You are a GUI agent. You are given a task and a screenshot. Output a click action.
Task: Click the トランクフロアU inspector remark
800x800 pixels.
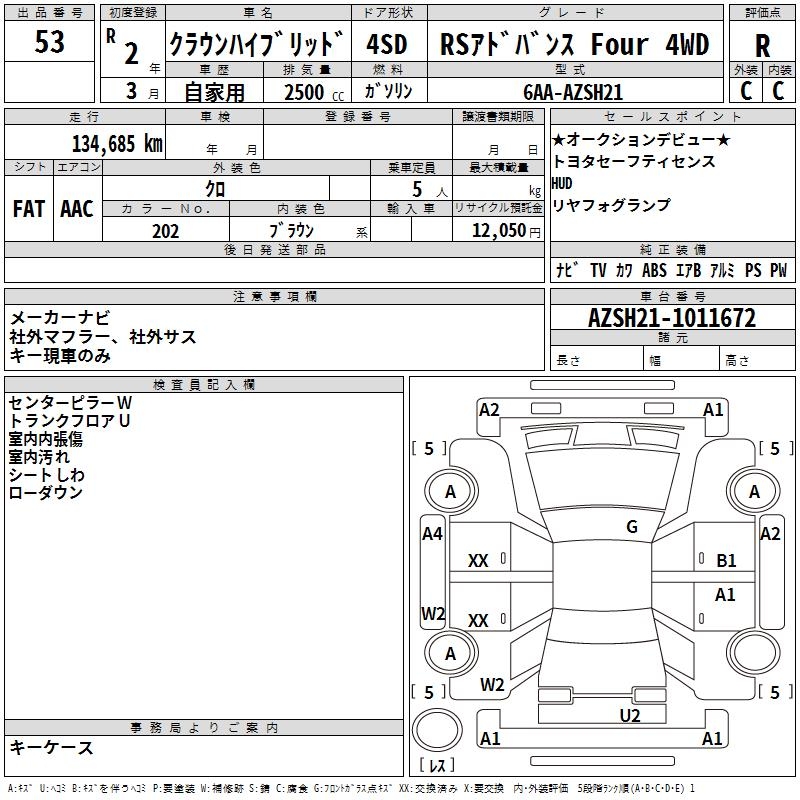point(69,420)
